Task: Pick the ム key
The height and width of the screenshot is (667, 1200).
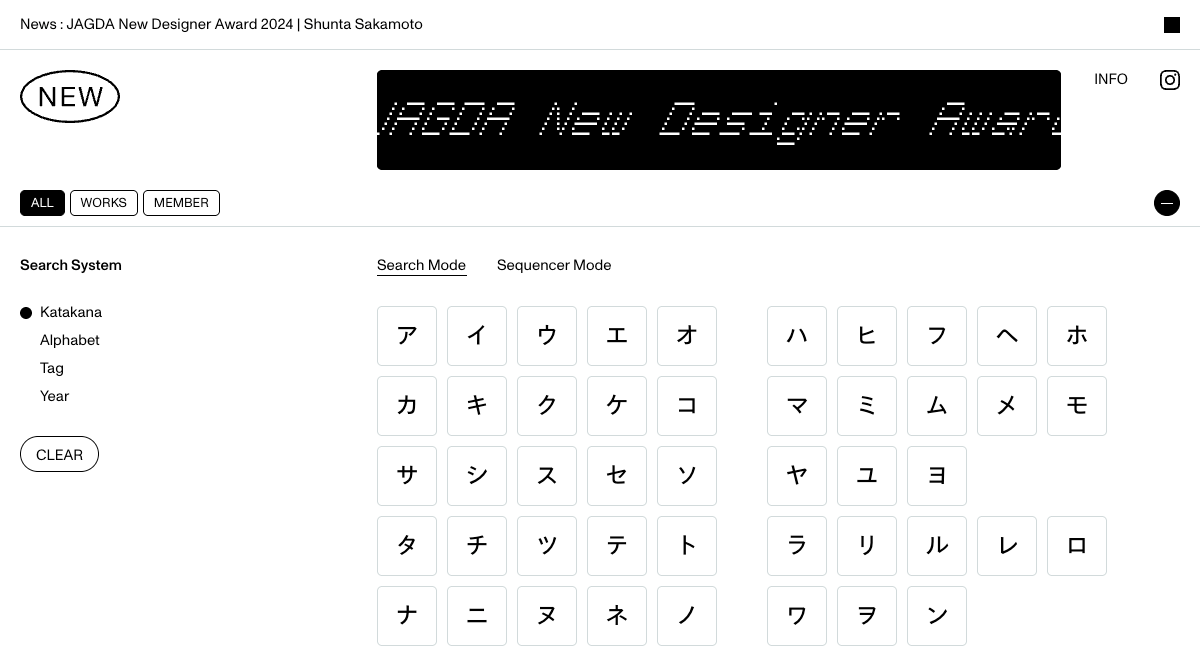Action: tap(937, 406)
